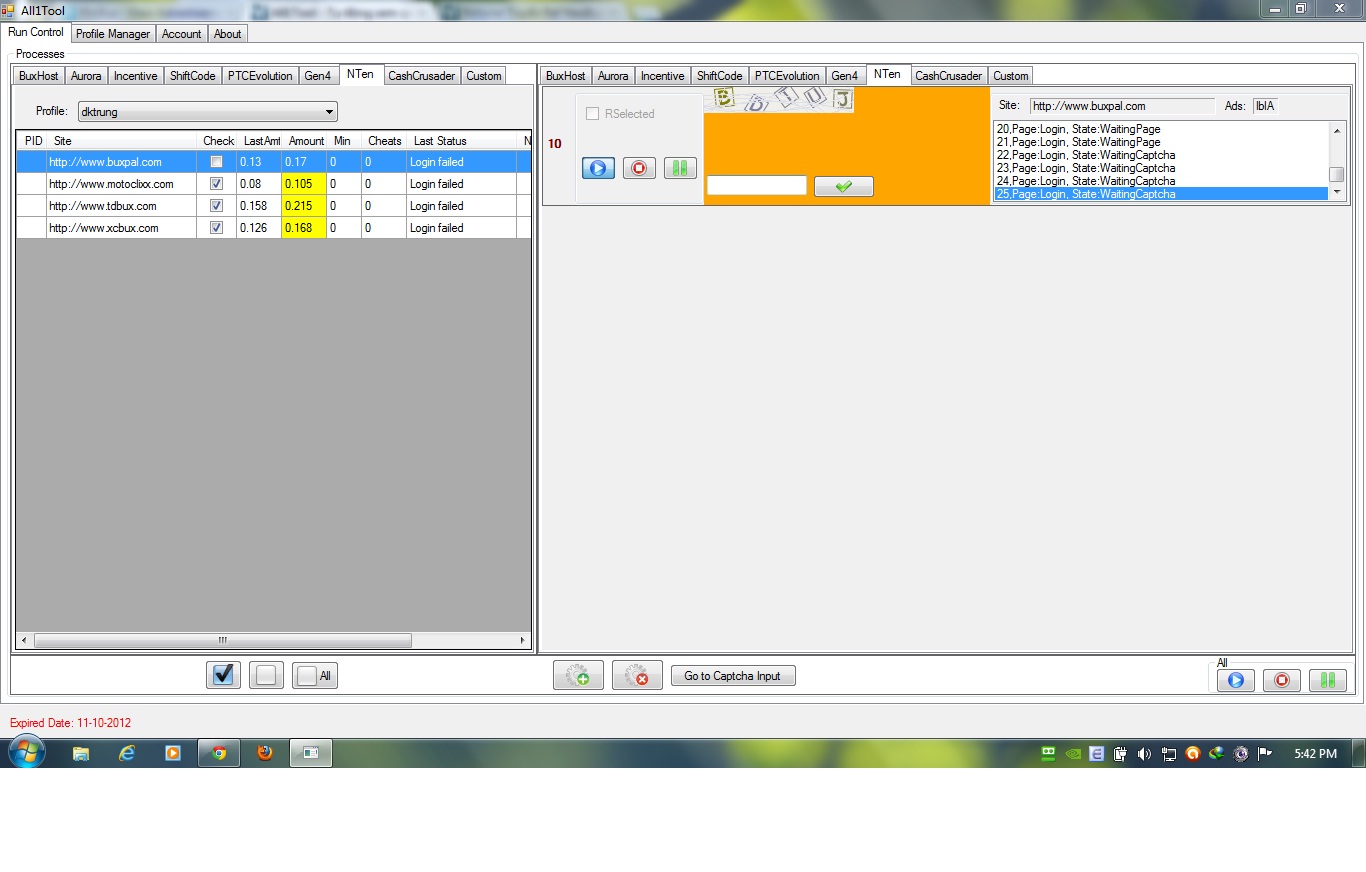
Task: Launch Internet Explorer from the taskbar
Action: tap(127, 753)
